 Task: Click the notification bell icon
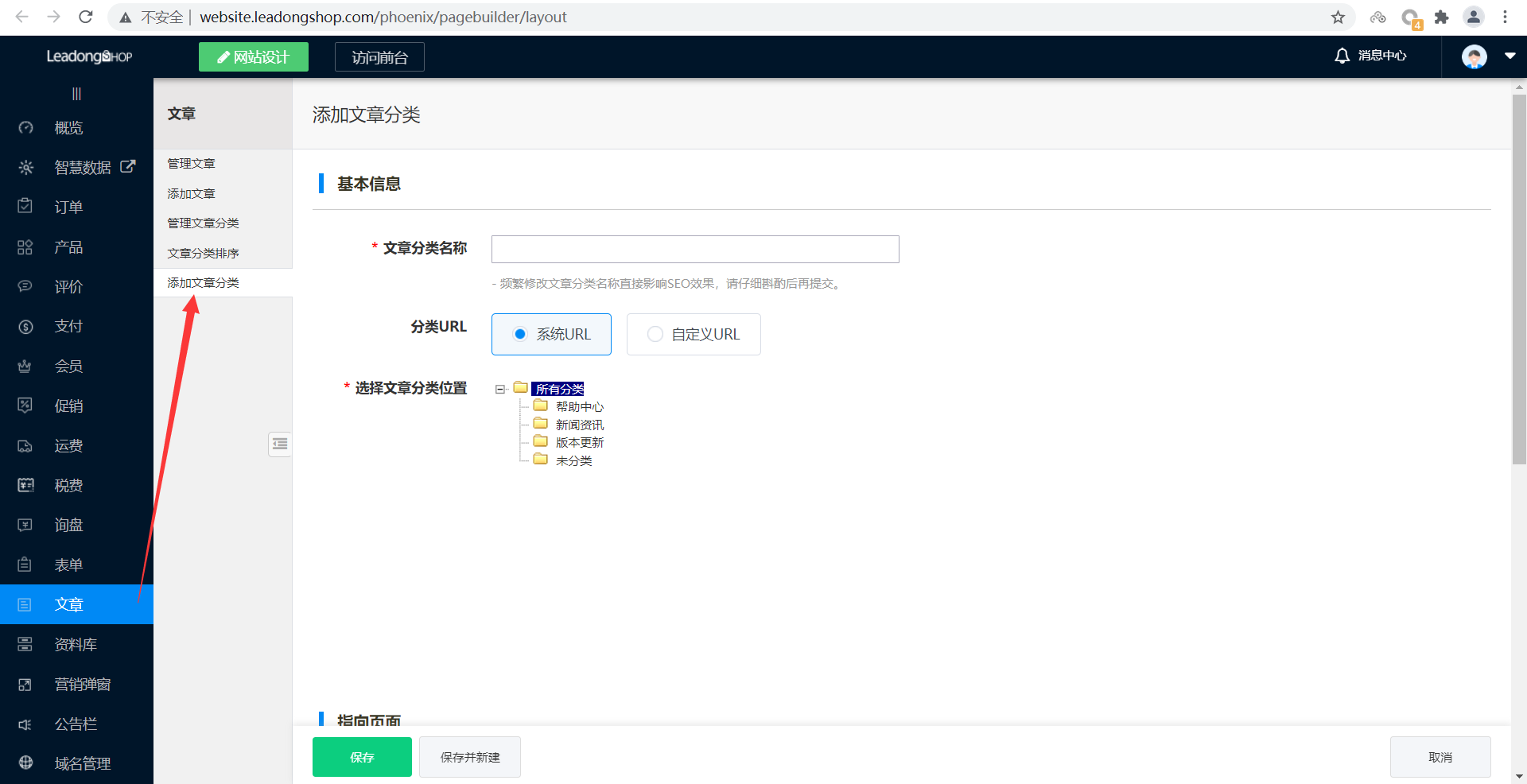tap(1342, 56)
